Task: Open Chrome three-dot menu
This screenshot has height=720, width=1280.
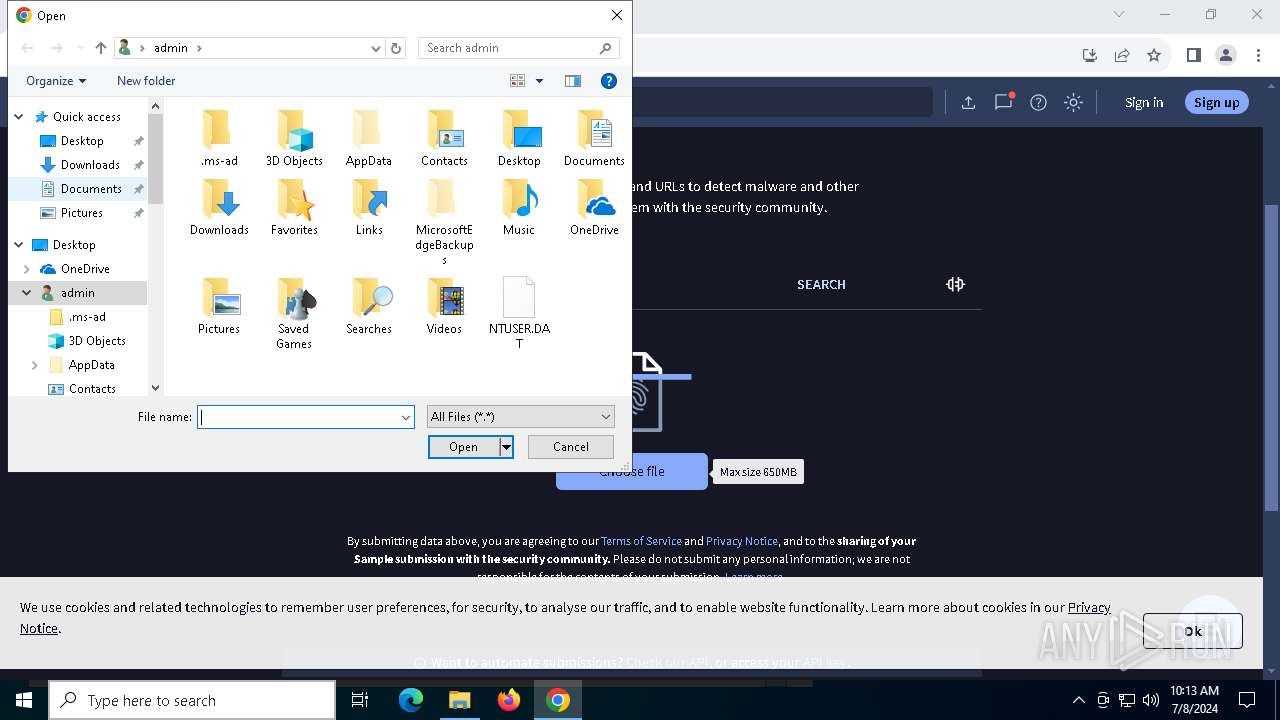Action: (x=1258, y=55)
